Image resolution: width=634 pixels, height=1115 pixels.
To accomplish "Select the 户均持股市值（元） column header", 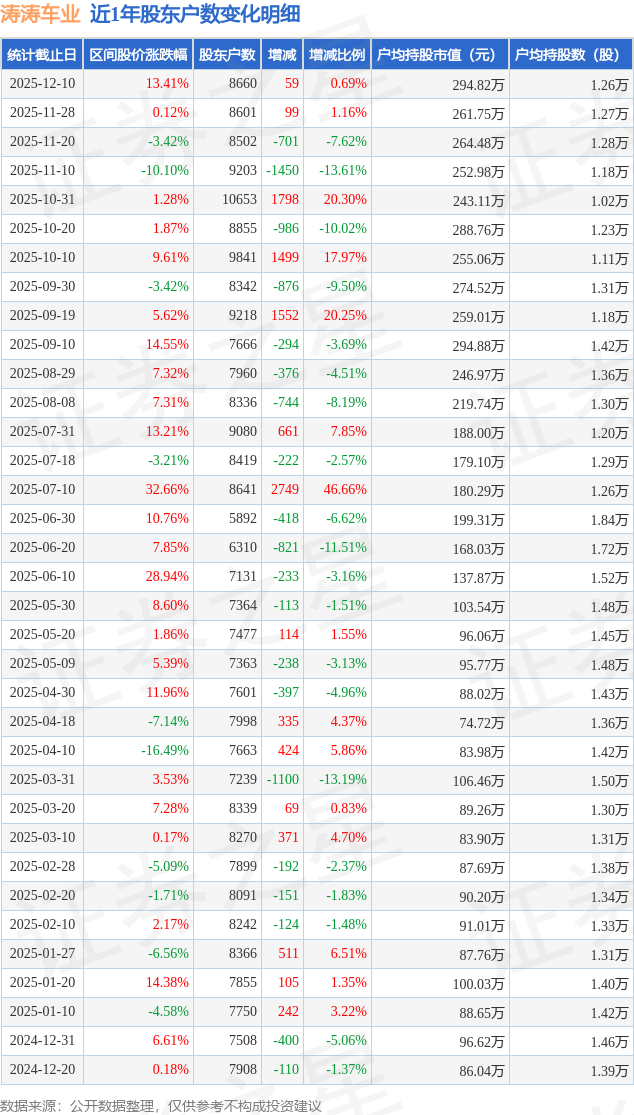I will point(440,55).
